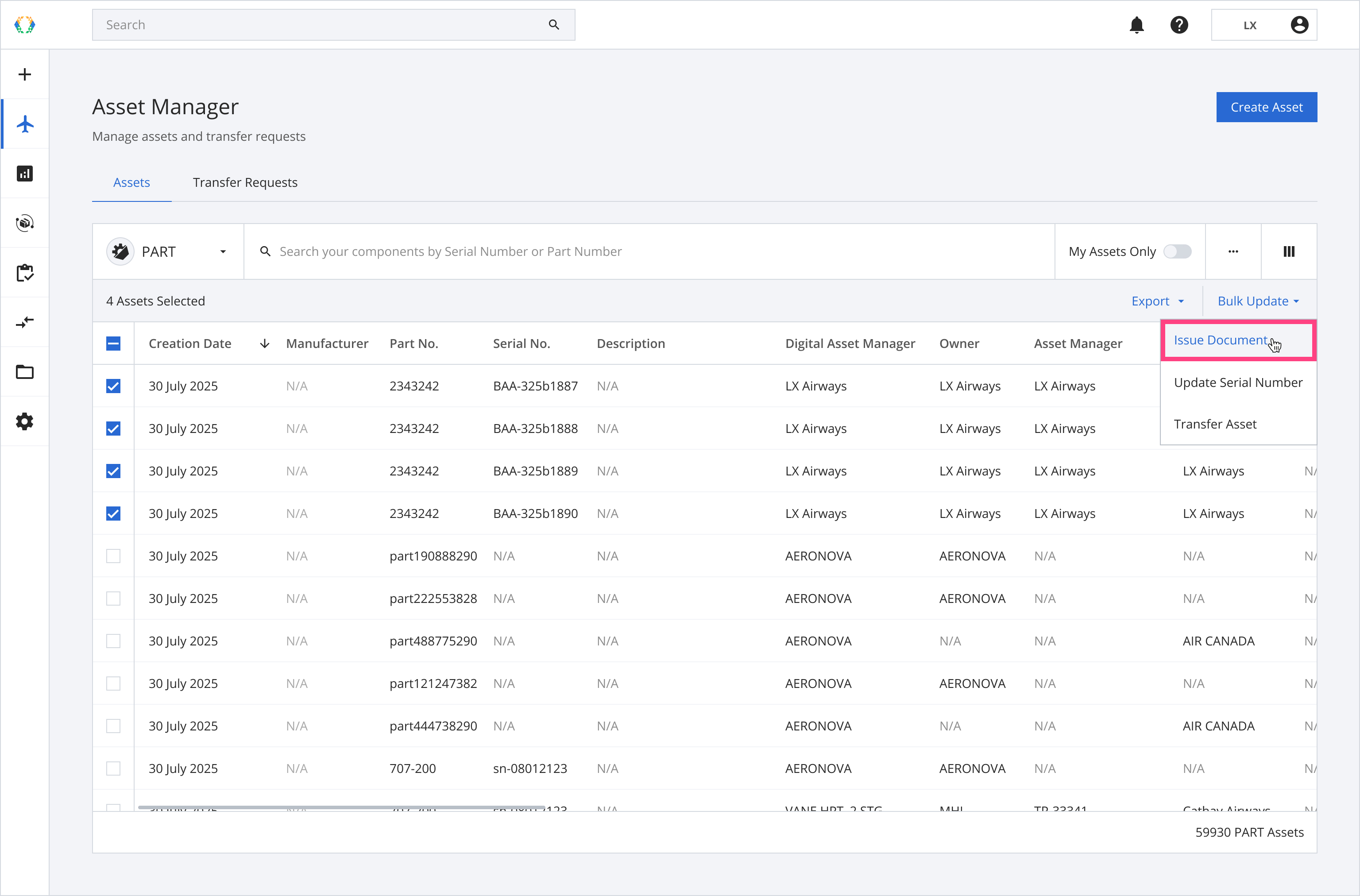Uncheck row with serial BAA-325b1889
This screenshot has width=1360, height=896.
(113, 471)
